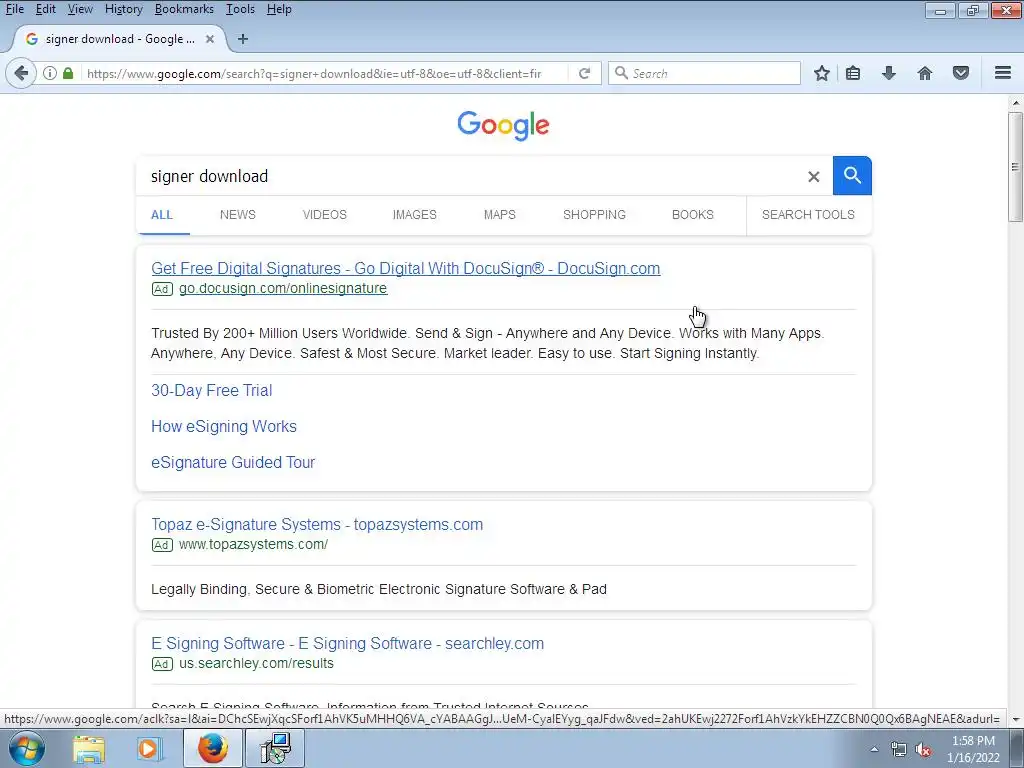Open the muted volume tray icon
This screenshot has height=768, width=1024.
pyautogui.click(x=923, y=750)
